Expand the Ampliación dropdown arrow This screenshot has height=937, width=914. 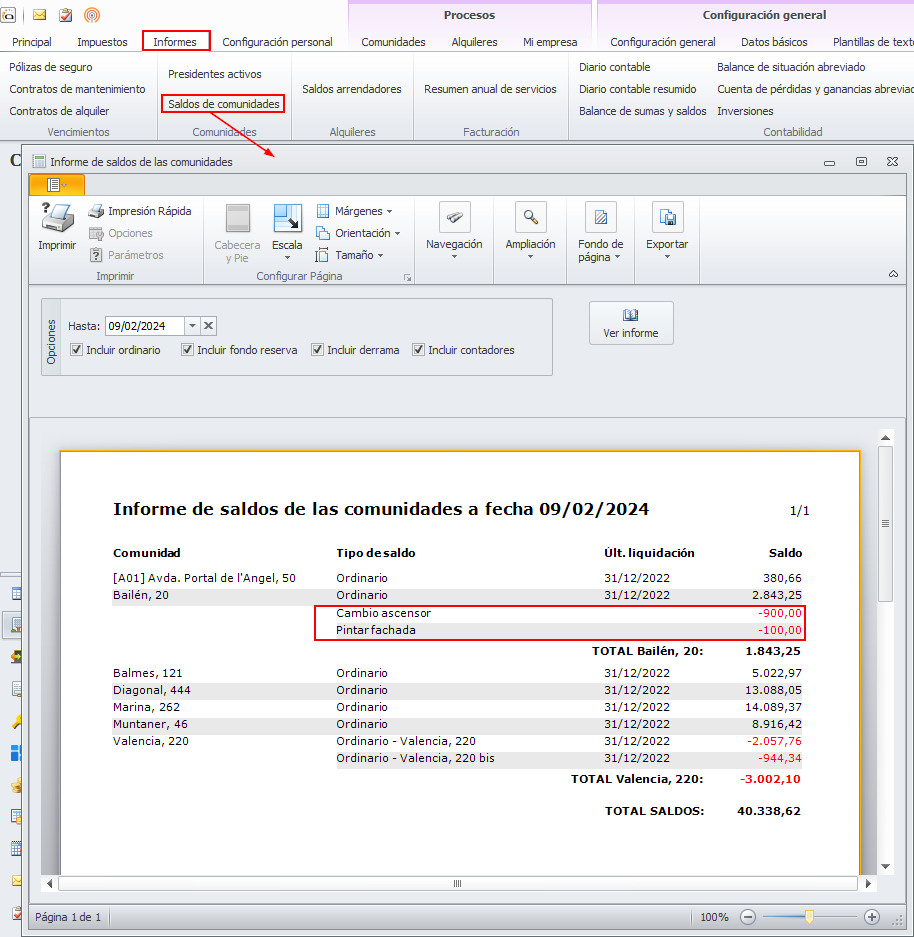[530, 257]
